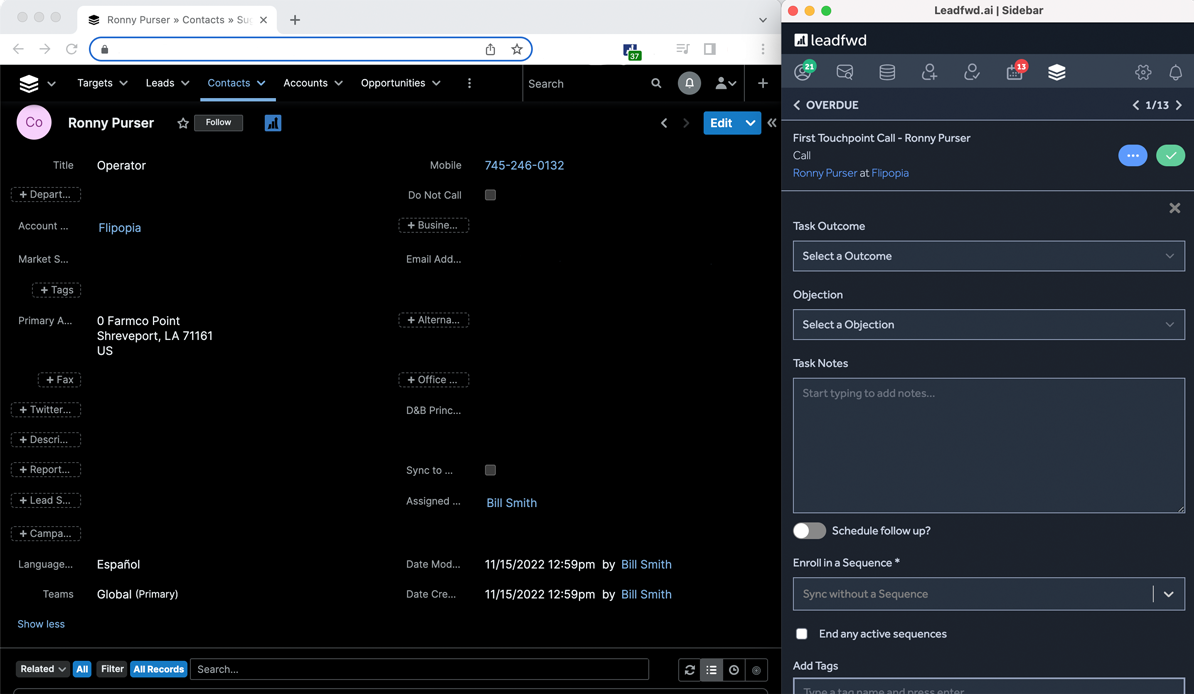Viewport: 1194px width, 694px height.
Task: Toggle Schedule follow up switch
Action: [809, 530]
